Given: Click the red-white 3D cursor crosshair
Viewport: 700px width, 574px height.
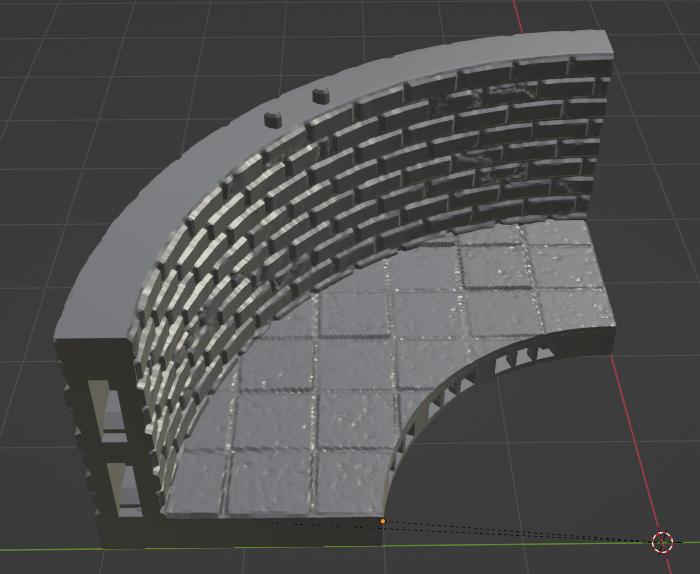Looking at the screenshot, I should point(662,542).
